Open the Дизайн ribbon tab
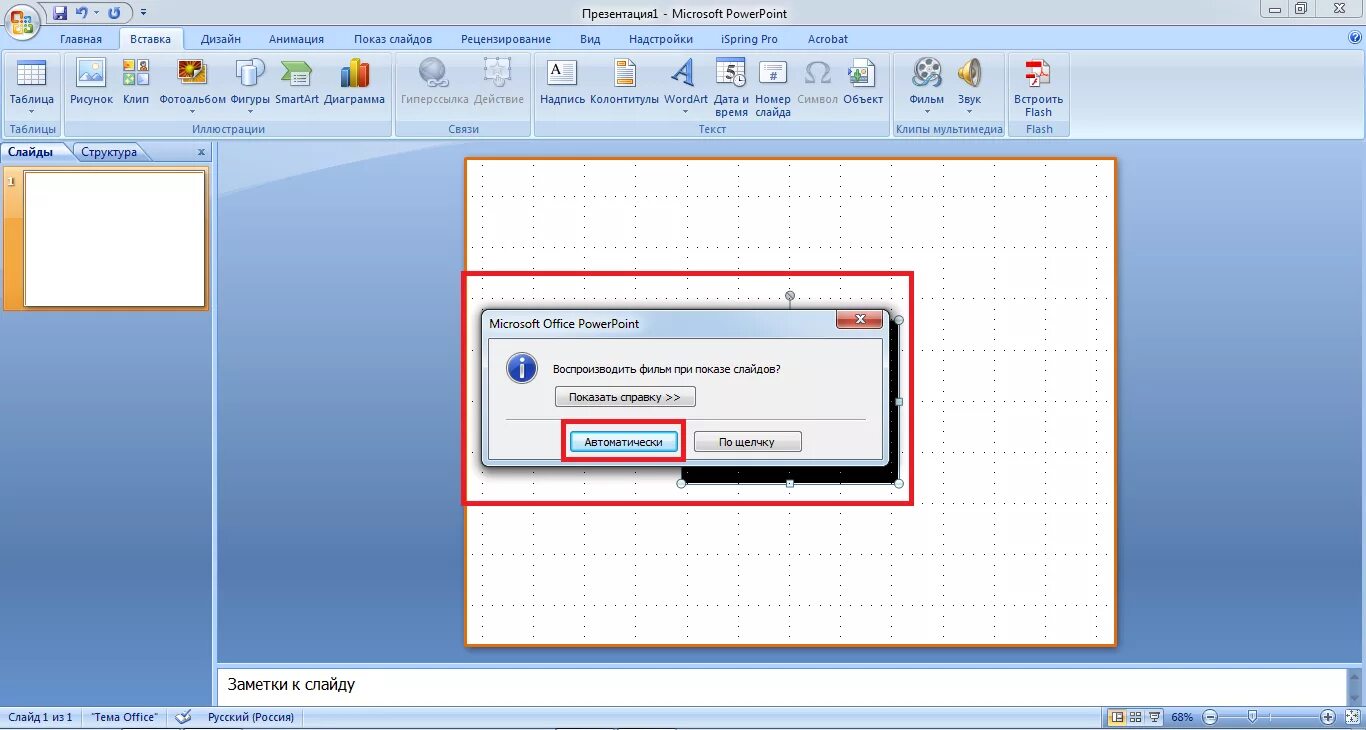Screen dimensions: 1366x730 [220, 38]
